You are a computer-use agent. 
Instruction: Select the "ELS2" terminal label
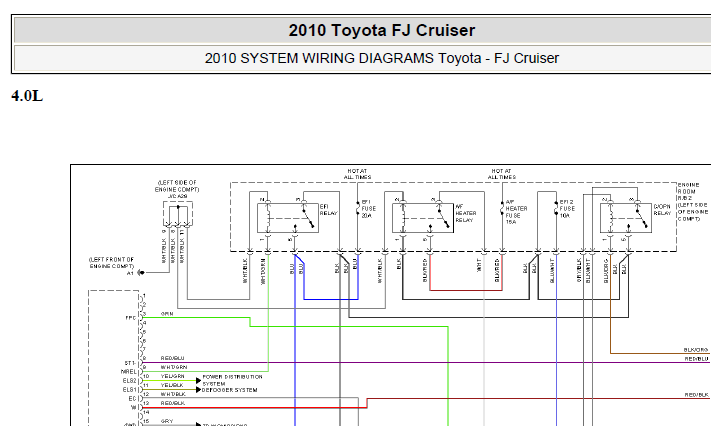pyautogui.click(x=129, y=381)
